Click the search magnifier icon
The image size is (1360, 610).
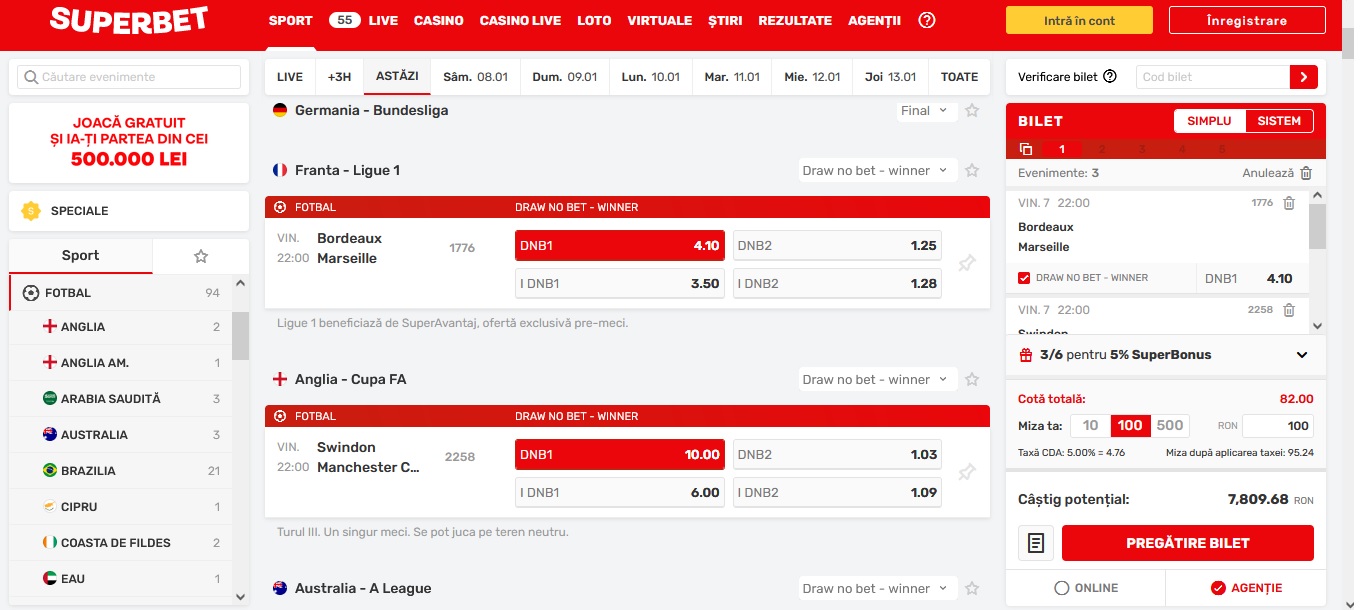[31, 77]
